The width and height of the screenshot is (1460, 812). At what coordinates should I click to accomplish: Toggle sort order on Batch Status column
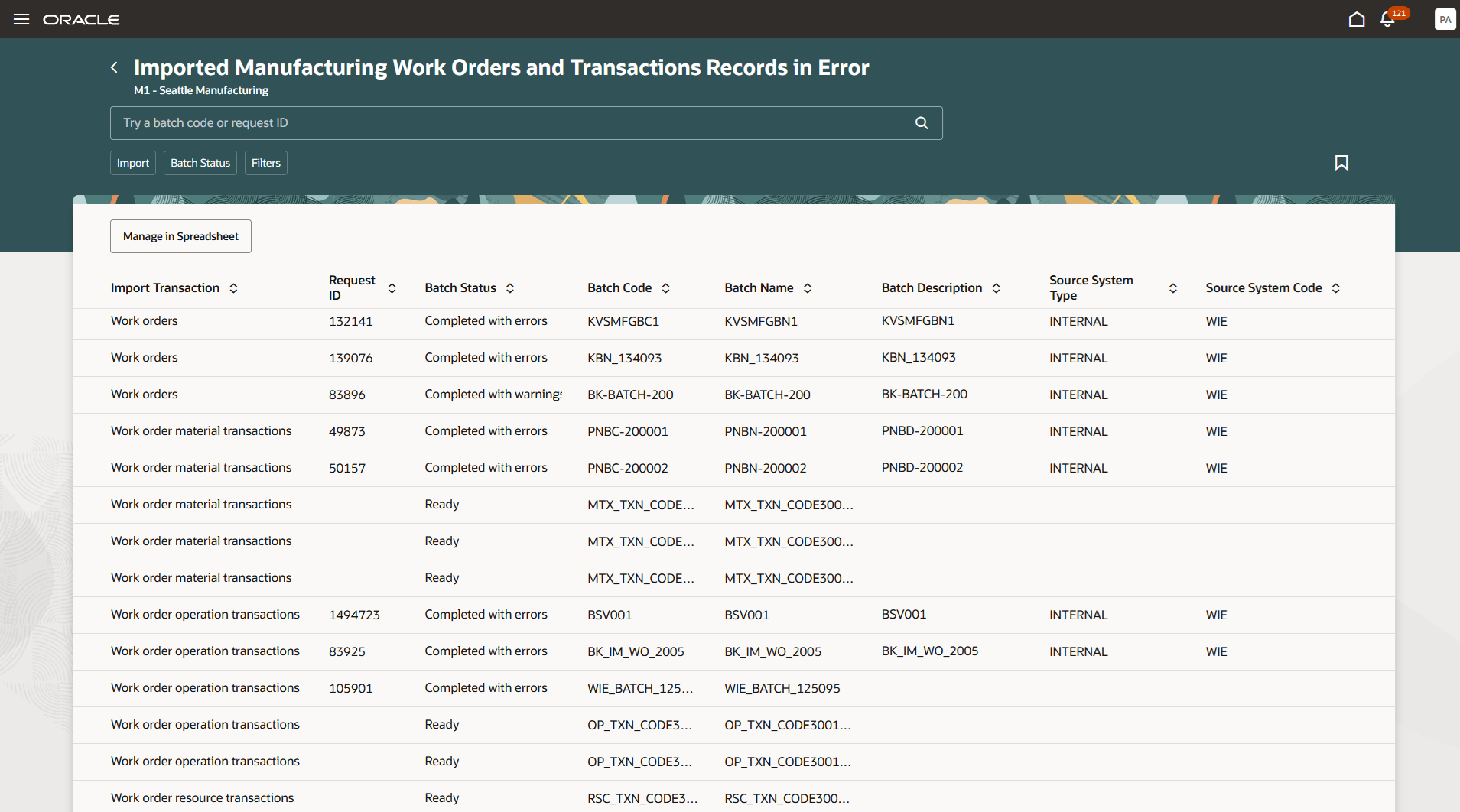coord(510,288)
